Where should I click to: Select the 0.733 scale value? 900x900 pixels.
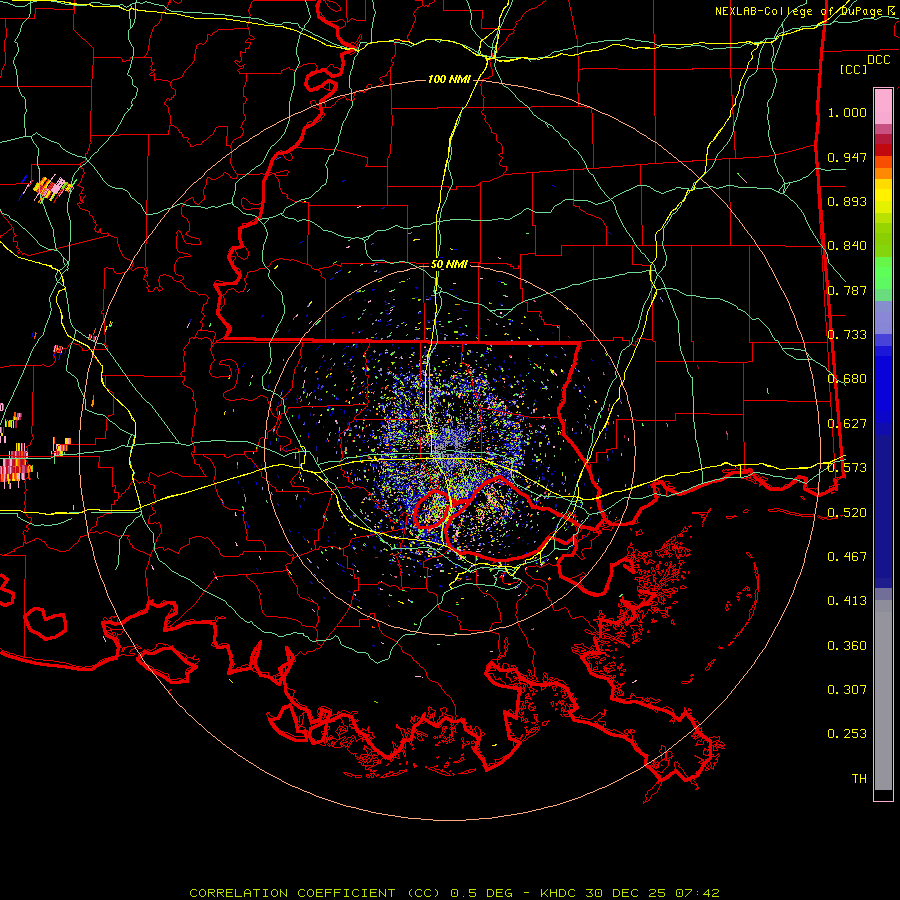847,335
